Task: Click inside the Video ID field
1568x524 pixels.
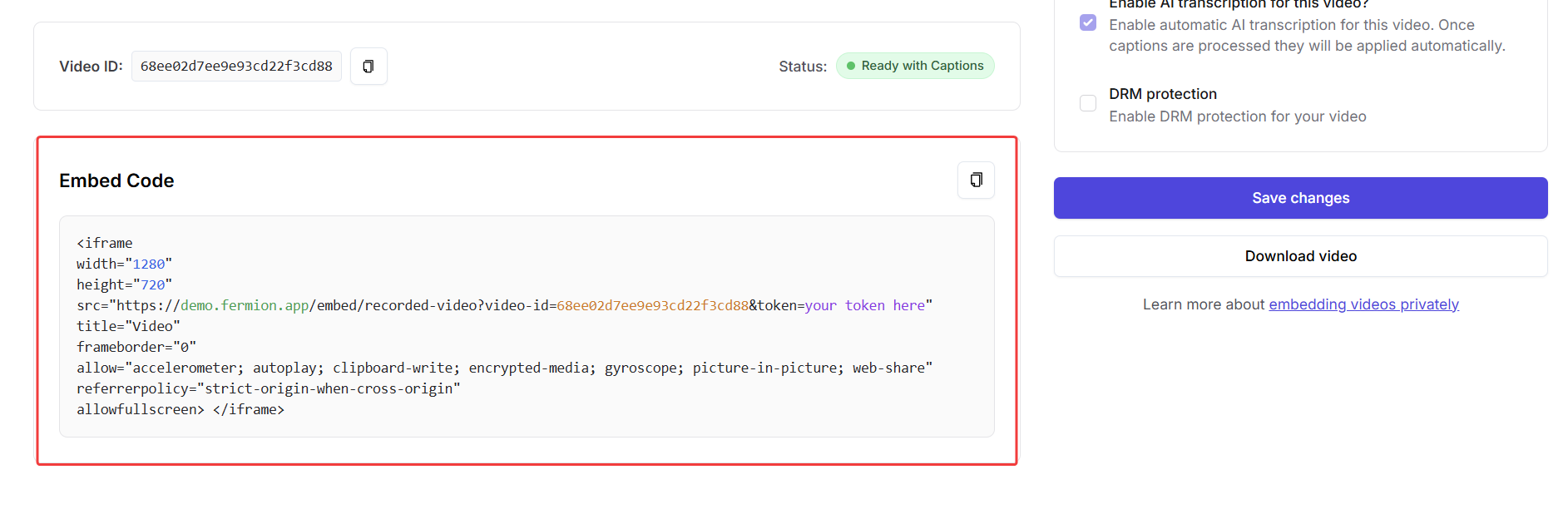Action: [x=236, y=67]
